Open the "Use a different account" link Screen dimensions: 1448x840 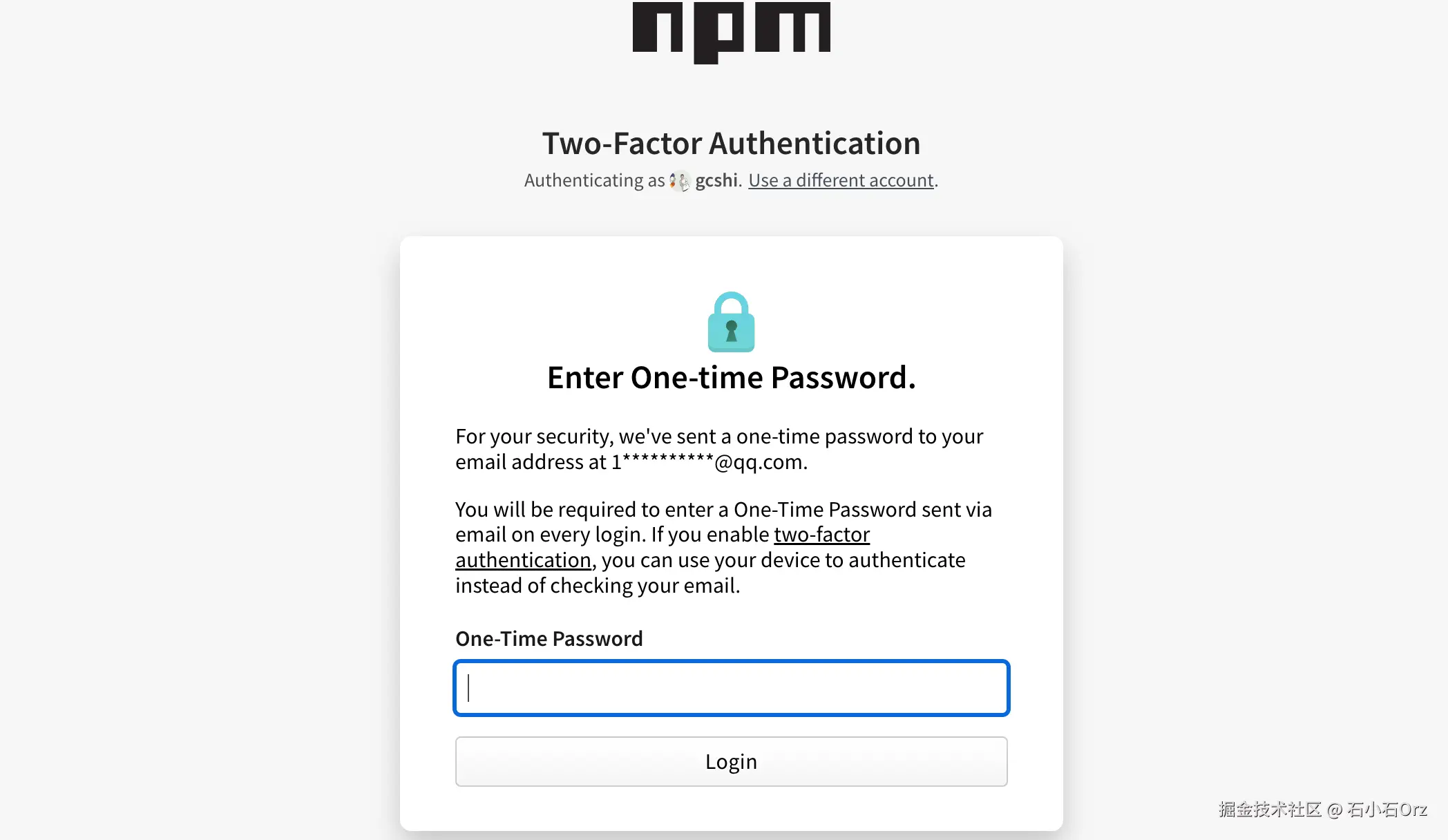(841, 181)
